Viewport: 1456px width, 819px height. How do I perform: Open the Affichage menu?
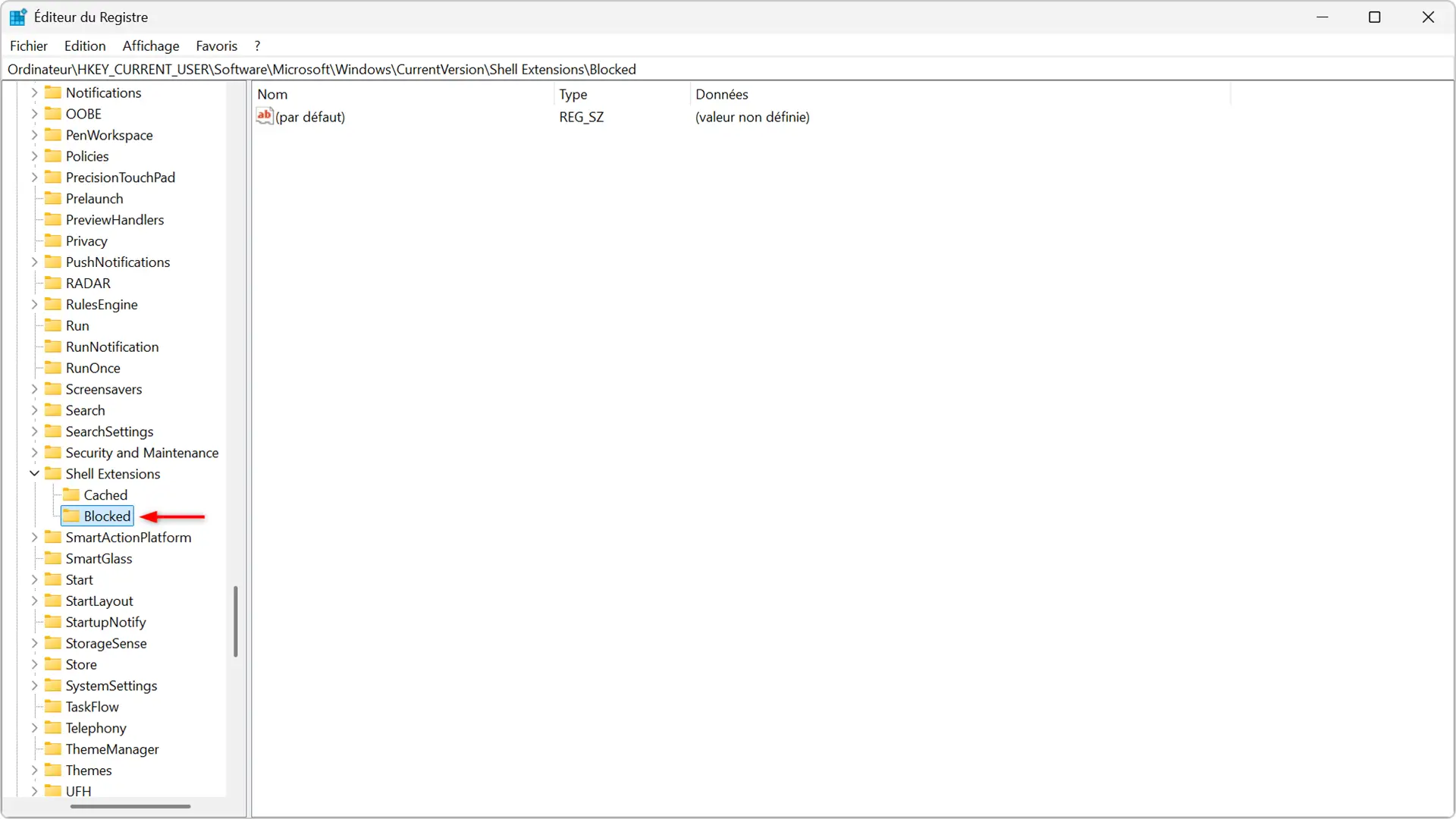tap(151, 46)
